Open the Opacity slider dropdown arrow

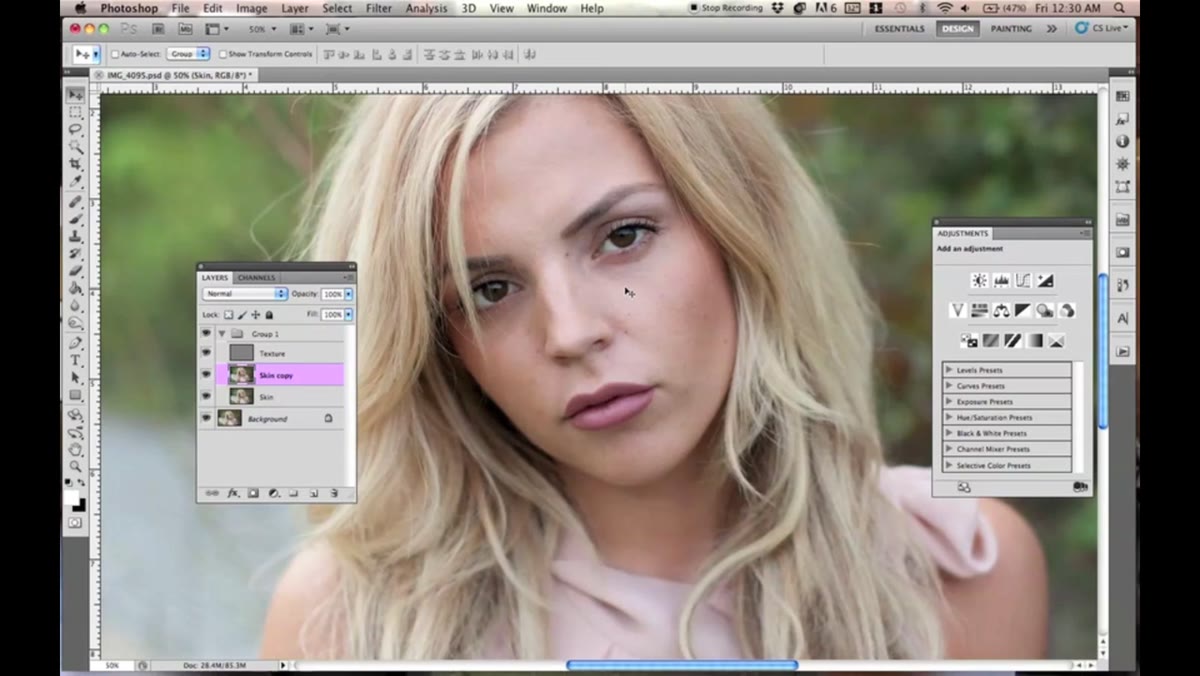click(x=348, y=294)
